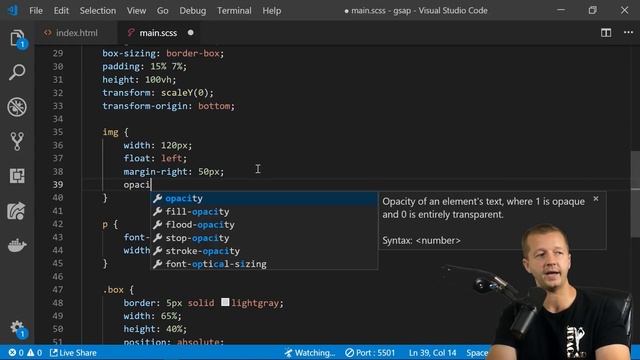The height and width of the screenshot is (360, 640).
Task: Select the stroke-opacity suggestion
Action: coord(264,251)
